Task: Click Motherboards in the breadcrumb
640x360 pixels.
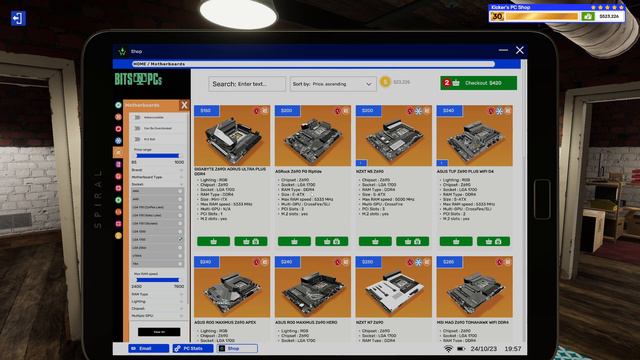Action: (168, 64)
